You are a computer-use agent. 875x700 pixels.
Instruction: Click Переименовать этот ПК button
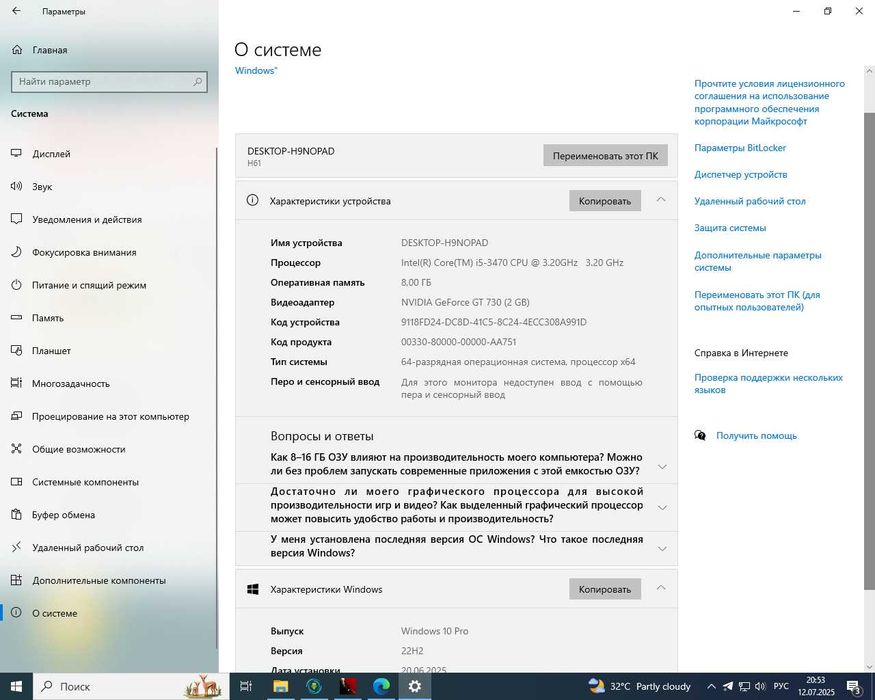[x=605, y=155]
